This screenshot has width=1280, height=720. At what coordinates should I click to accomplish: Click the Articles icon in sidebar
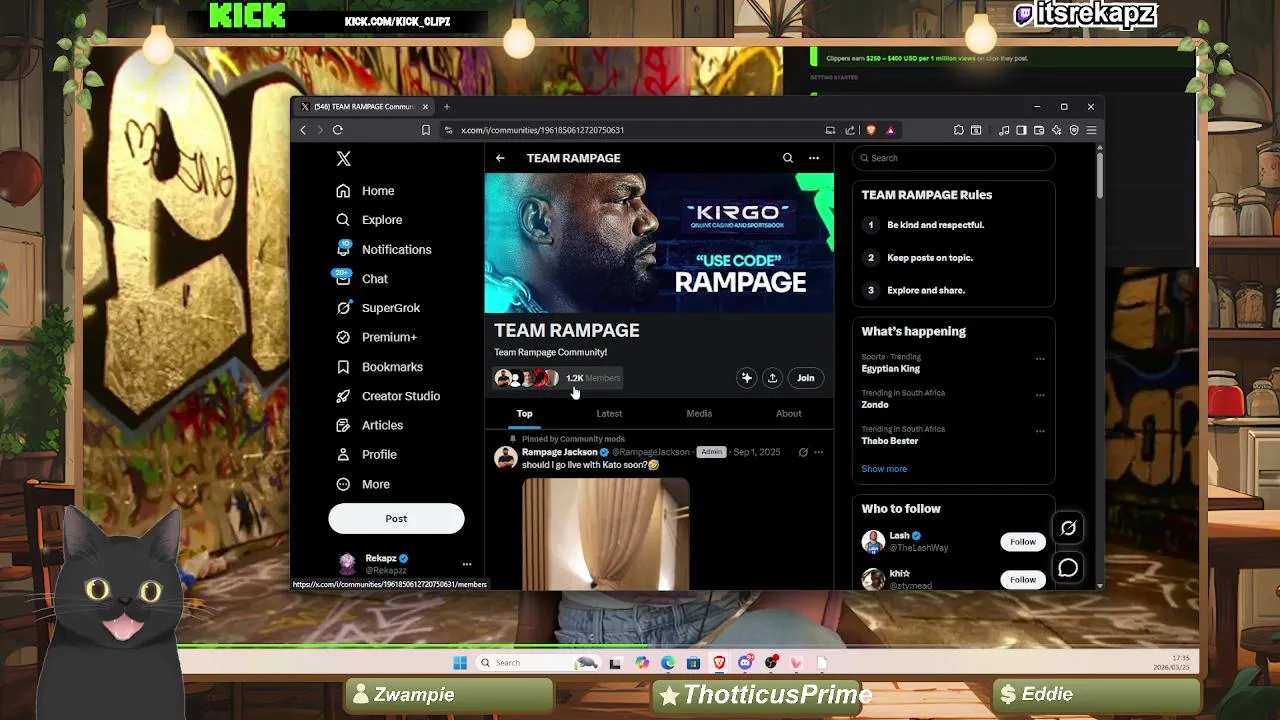coord(343,425)
